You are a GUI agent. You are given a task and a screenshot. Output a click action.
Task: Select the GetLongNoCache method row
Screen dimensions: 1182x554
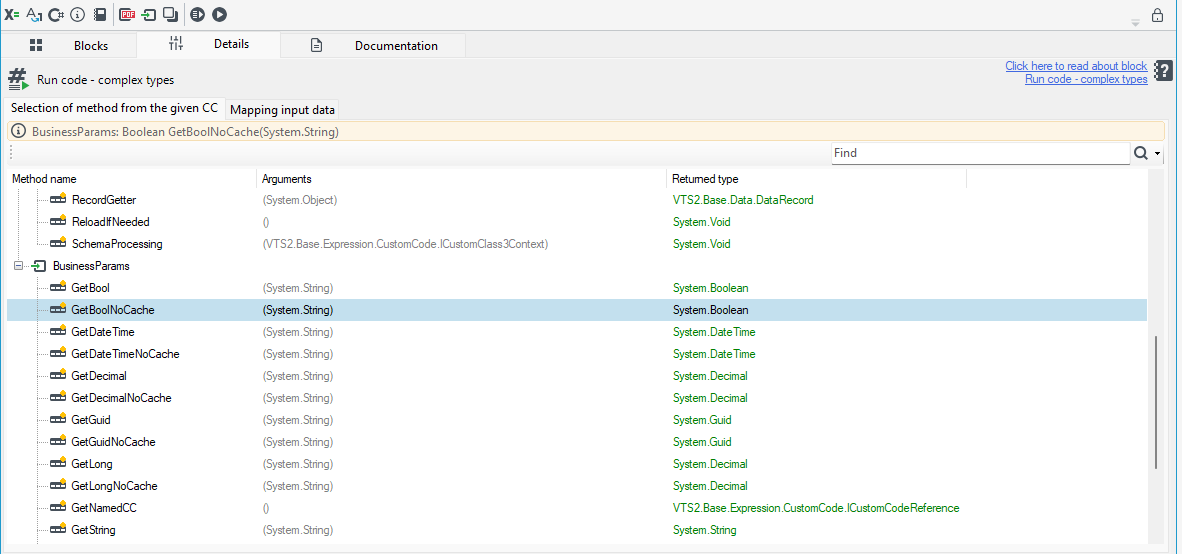coord(577,485)
